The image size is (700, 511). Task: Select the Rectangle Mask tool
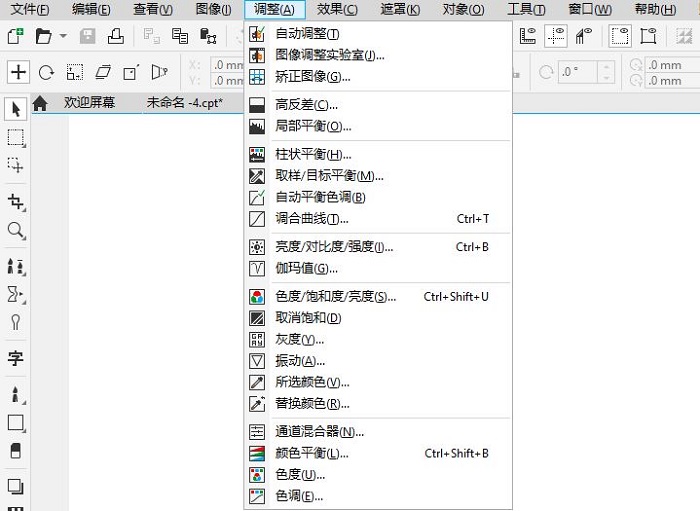16,137
